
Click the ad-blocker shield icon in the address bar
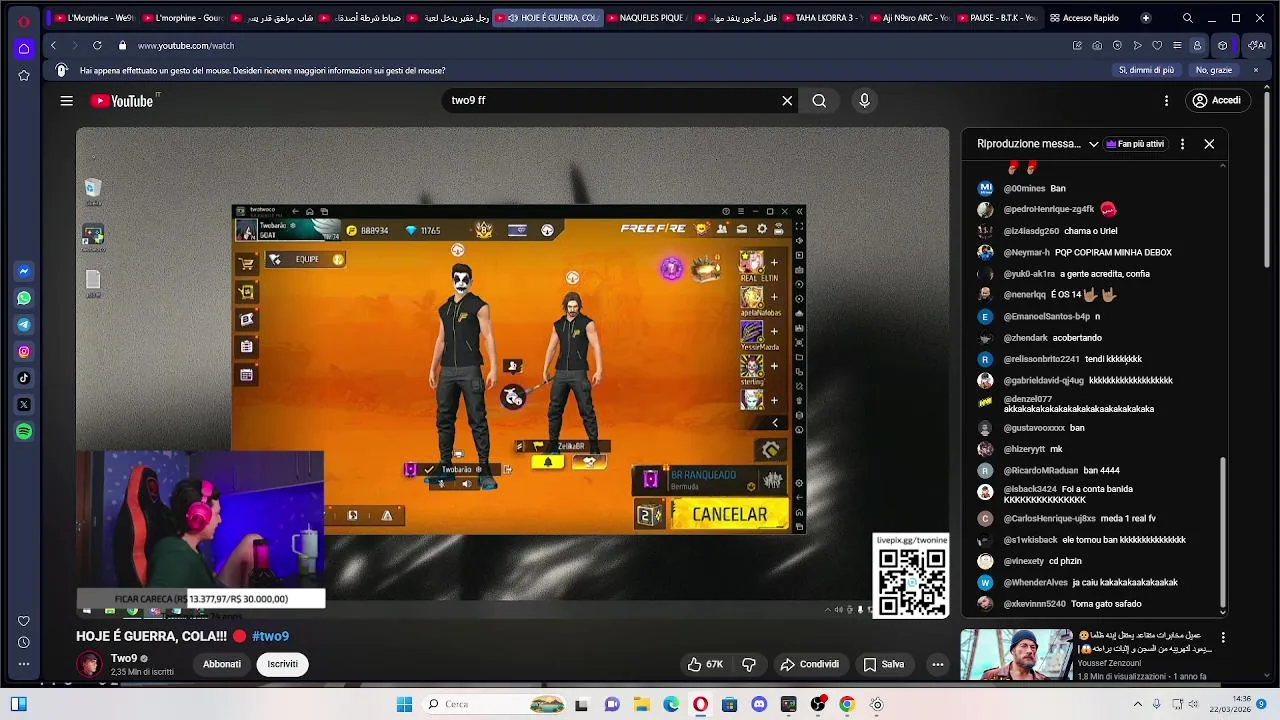pos(1117,45)
